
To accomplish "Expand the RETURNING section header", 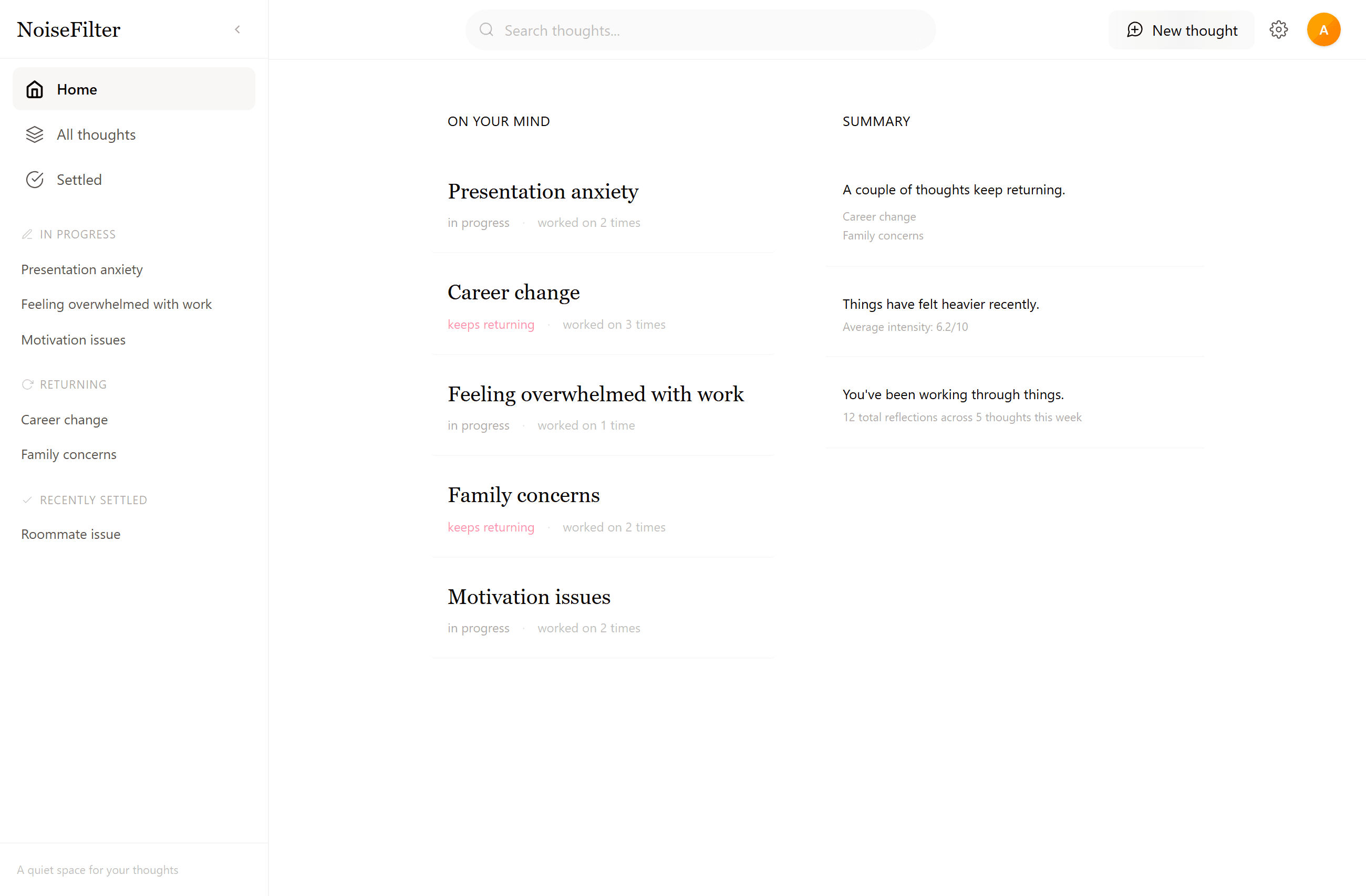I will pyautogui.click(x=73, y=384).
